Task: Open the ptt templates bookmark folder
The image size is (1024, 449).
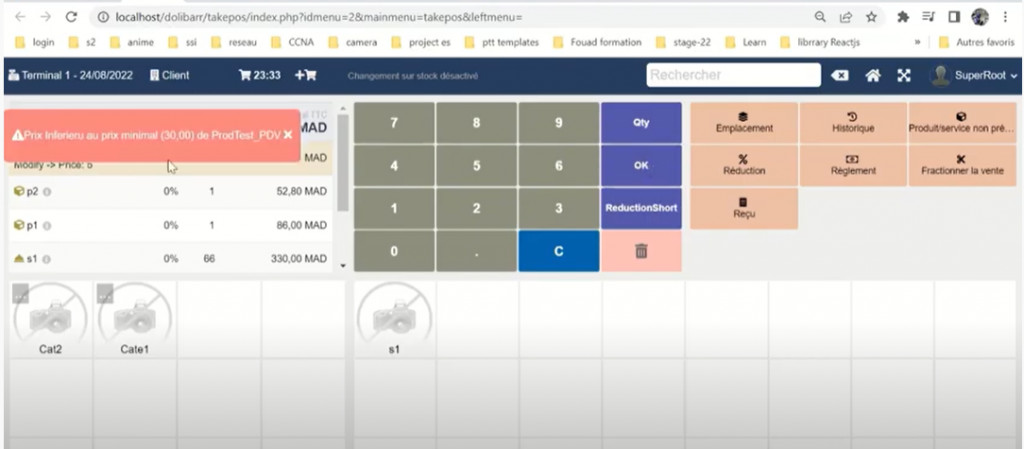Action: pyautogui.click(x=502, y=42)
